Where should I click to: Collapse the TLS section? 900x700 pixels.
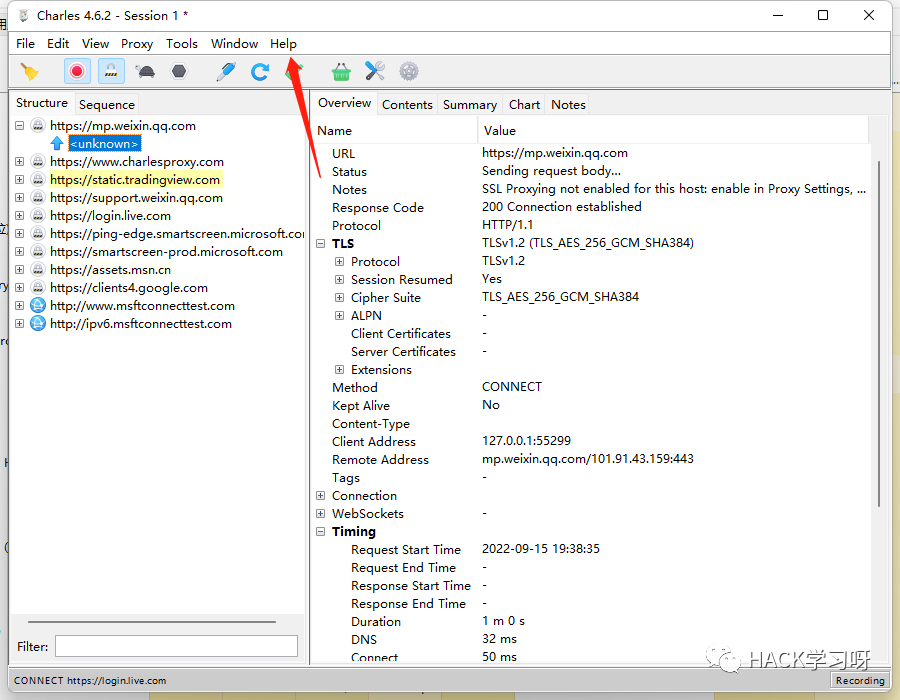[320, 243]
